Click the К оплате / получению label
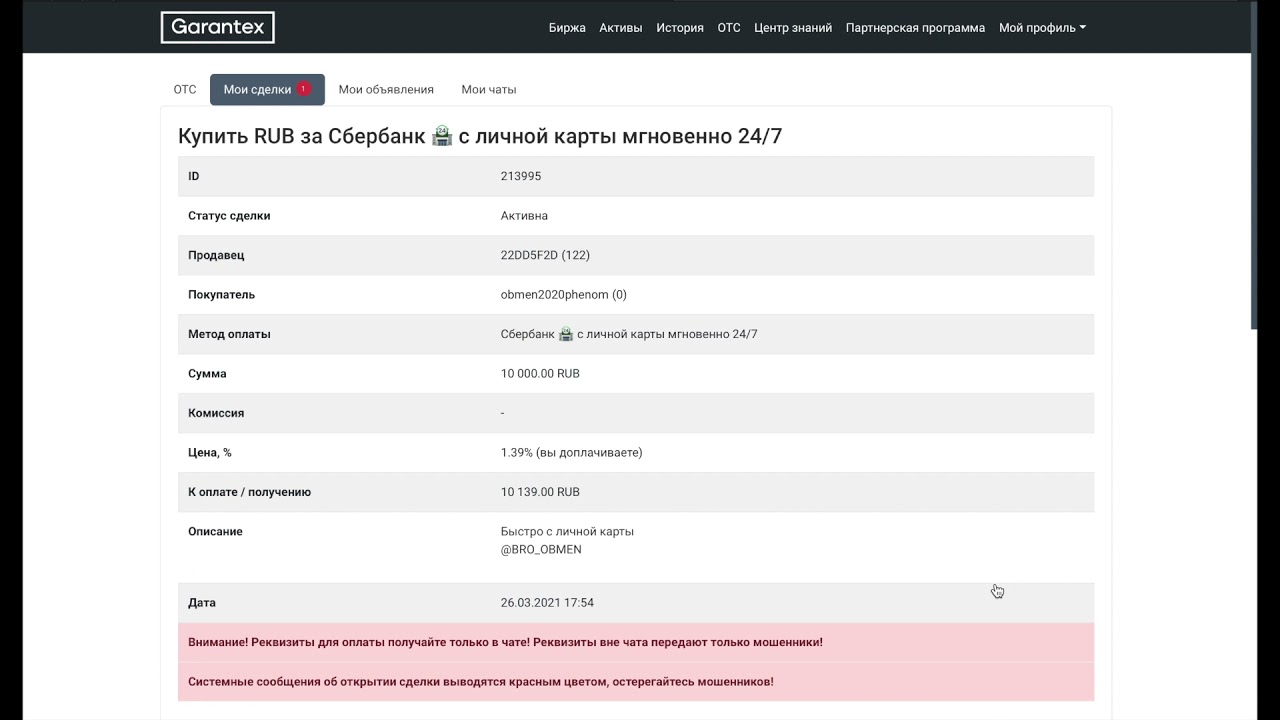 point(249,492)
